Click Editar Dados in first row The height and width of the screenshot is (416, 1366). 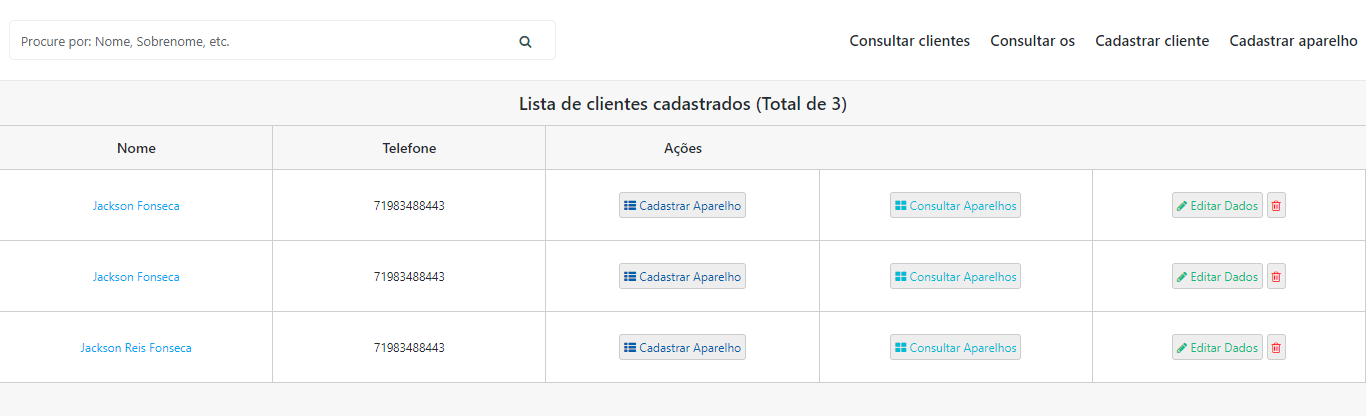[1217, 206]
